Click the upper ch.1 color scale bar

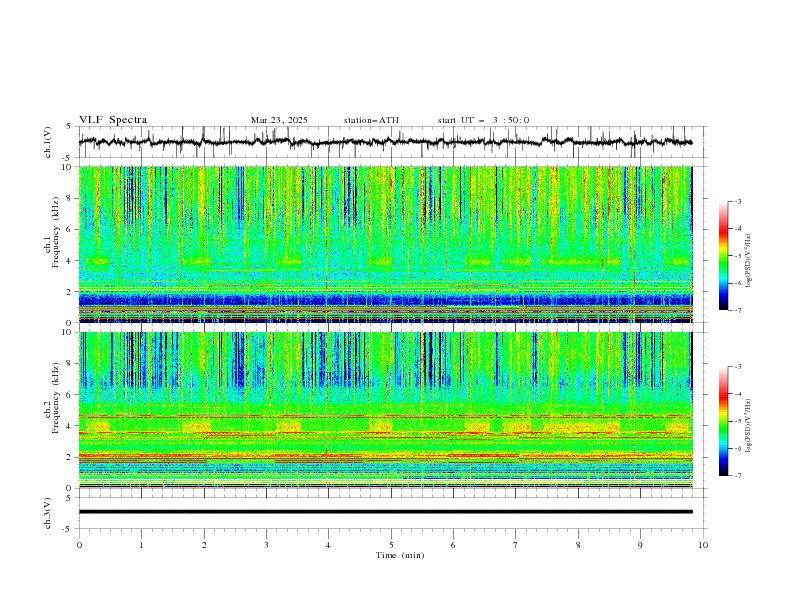pyautogui.click(x=723, y=256)
